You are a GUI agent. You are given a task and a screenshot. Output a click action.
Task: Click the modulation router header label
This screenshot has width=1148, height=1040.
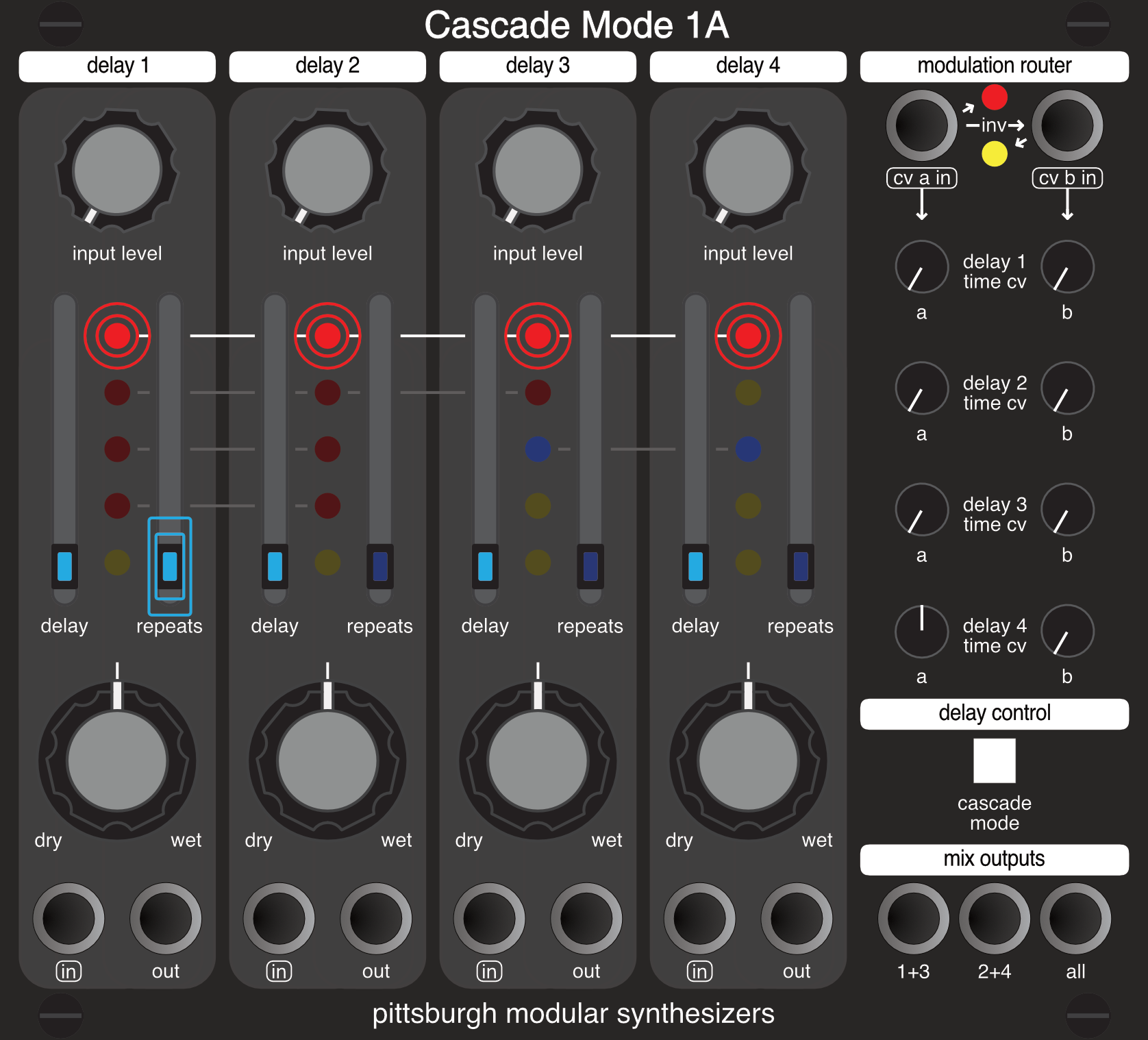(x=995, y=66)
